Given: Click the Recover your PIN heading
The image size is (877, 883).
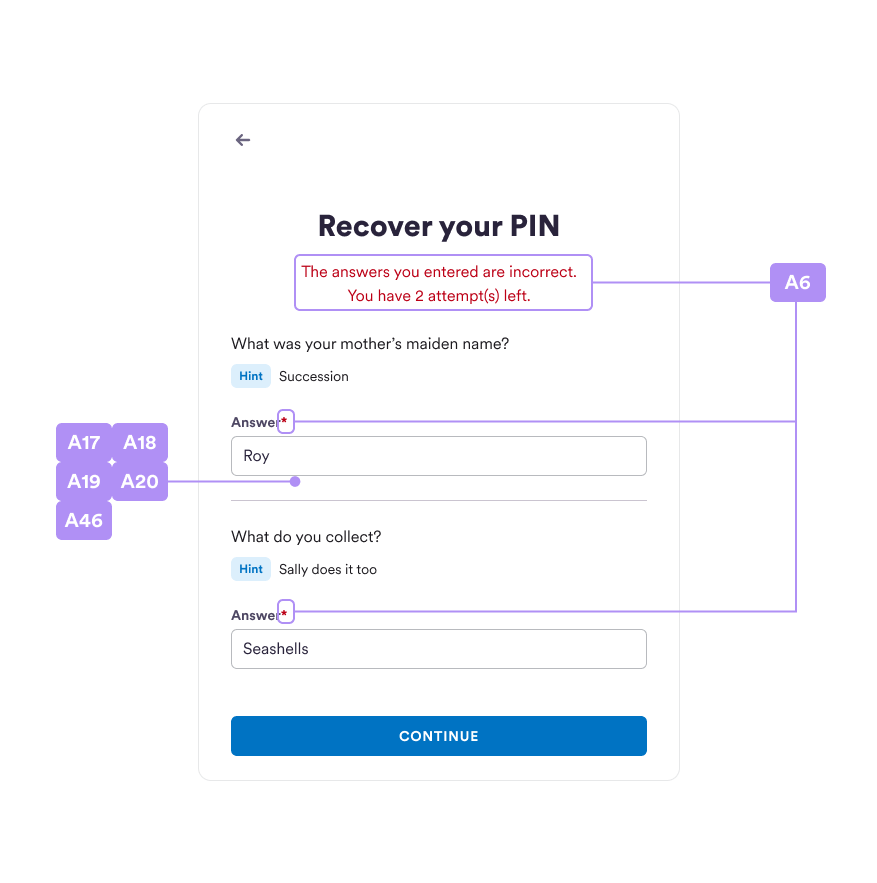Looking at the screenshot, I should tap(439, 226).
